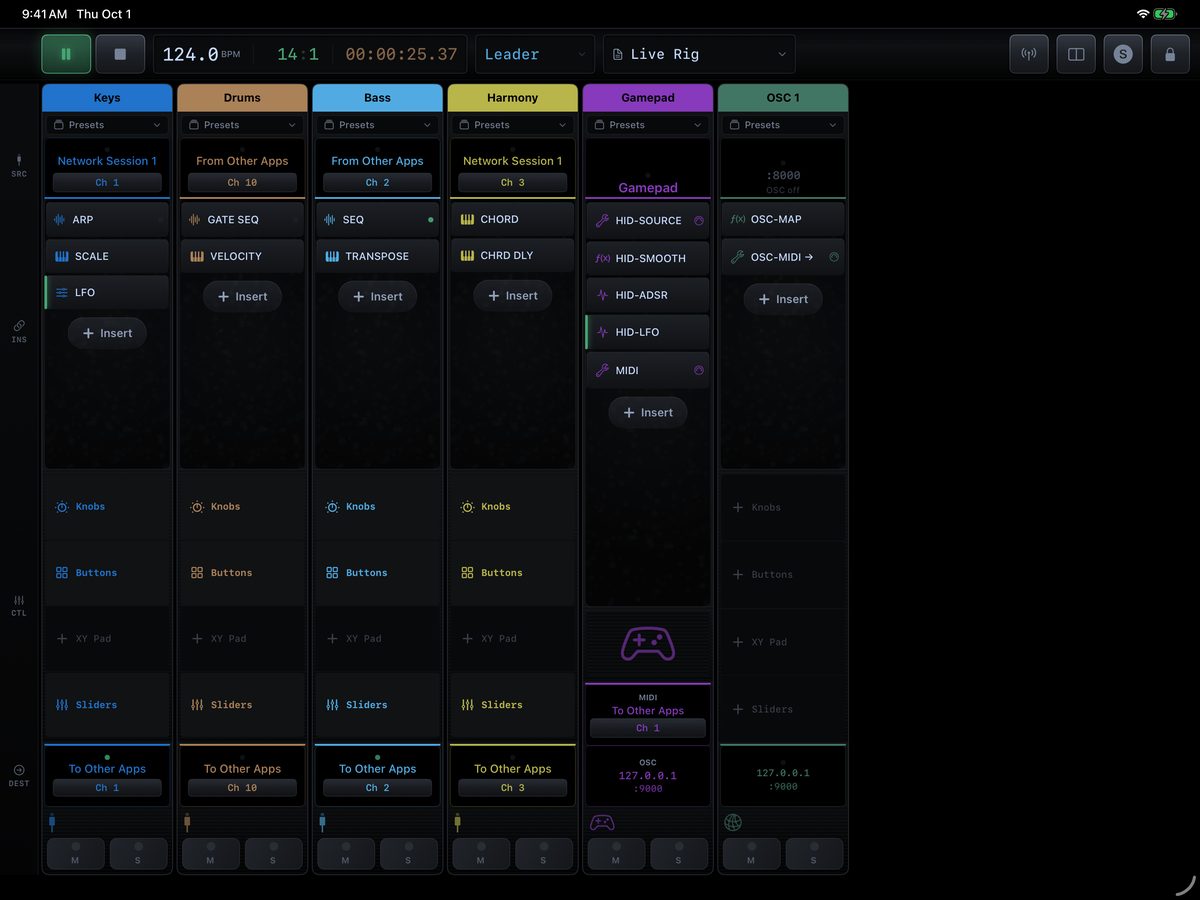1200x900 pixels.
Task: Pause playback with the green transport button
Action: [66, 54]
